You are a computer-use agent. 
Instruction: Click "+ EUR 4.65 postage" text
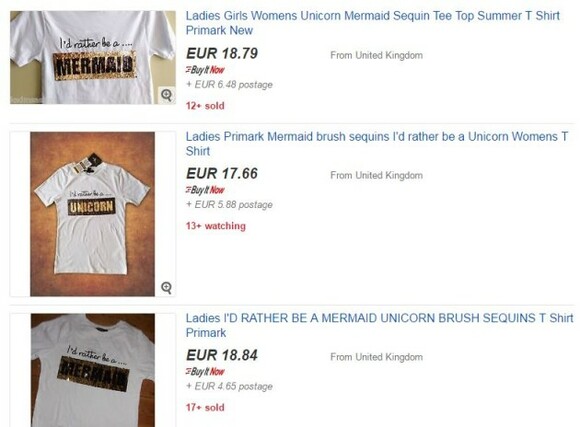(229, 386)
